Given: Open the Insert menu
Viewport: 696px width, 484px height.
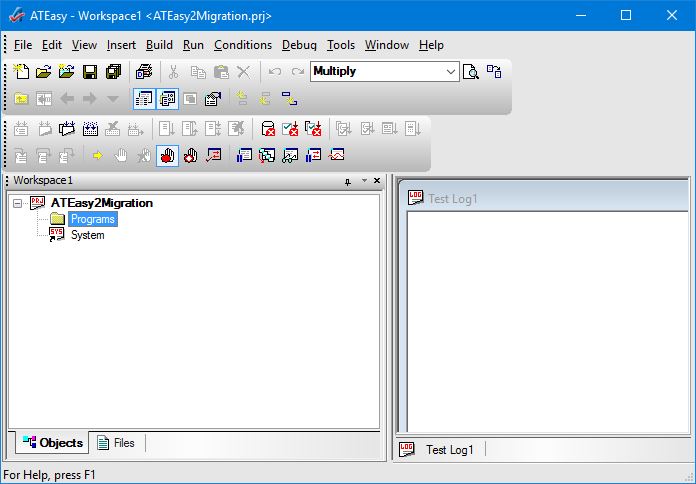Looking at the screenshot, I should [x=121, y=45].
